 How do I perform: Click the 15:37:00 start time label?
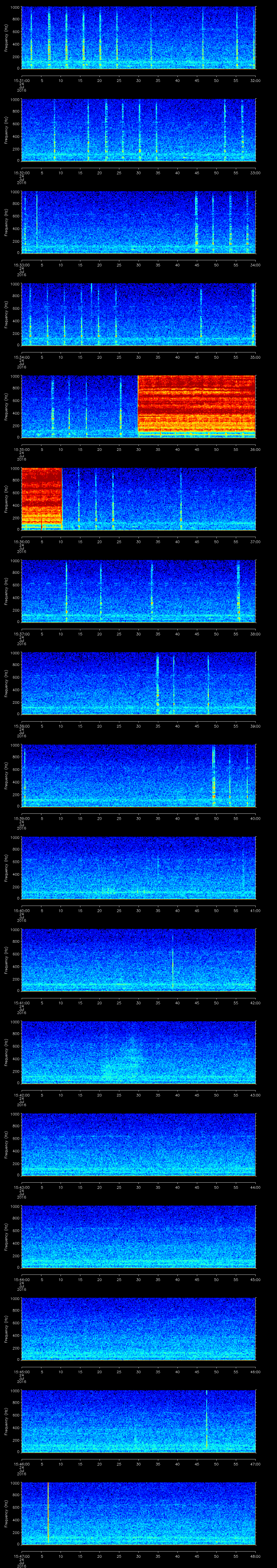tap(21, 634)
